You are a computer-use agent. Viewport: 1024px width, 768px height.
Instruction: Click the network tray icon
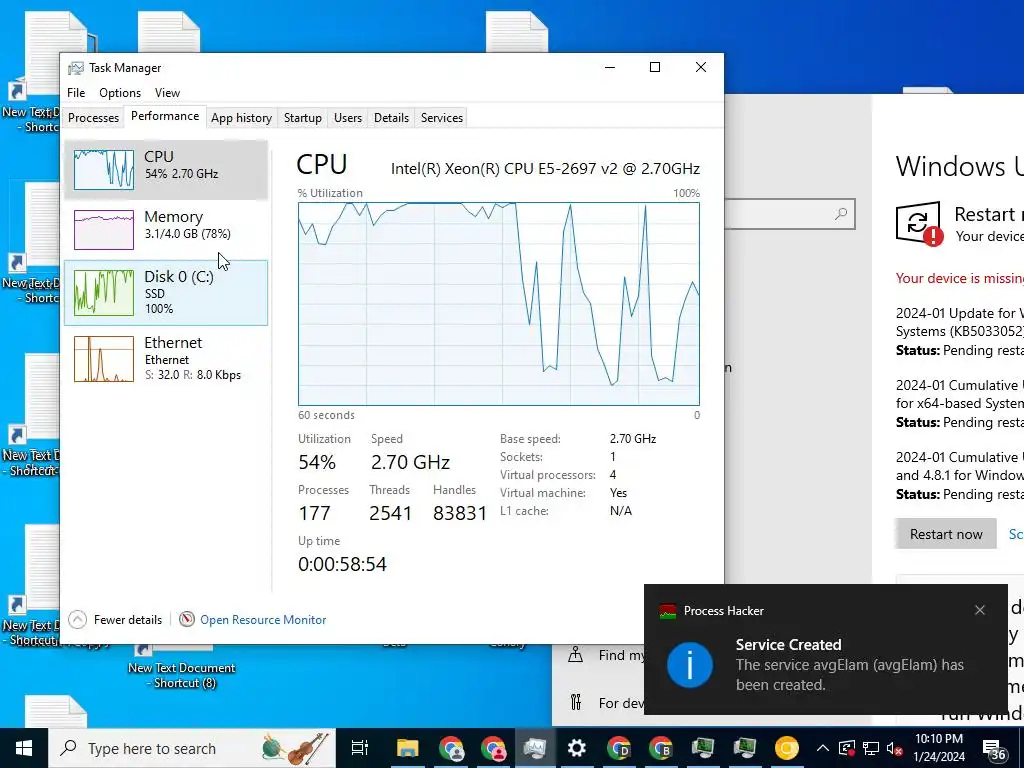[x=871, y=748]
